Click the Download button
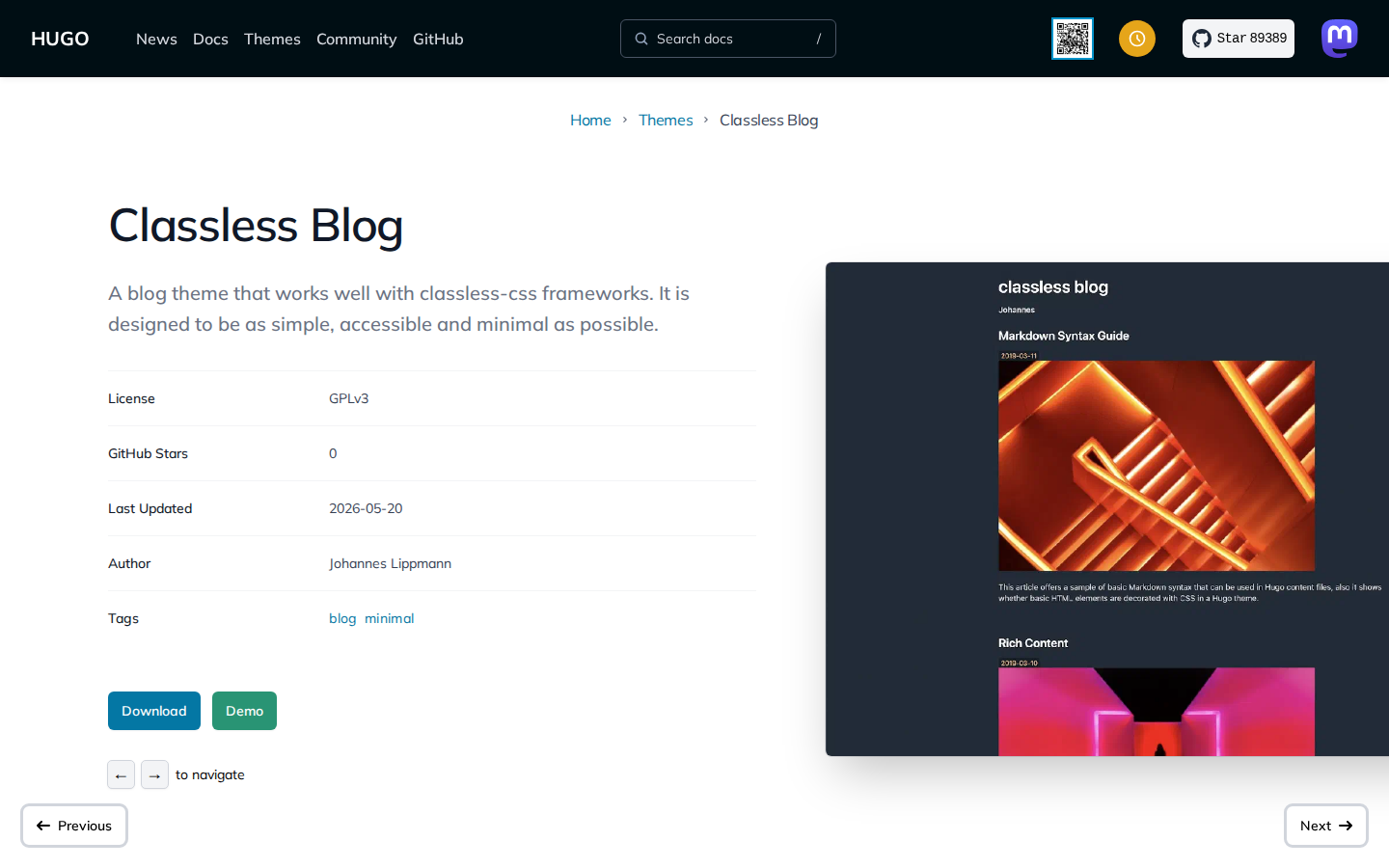The height and width of the screenshot is (868, 1389). tap(154, 711)
